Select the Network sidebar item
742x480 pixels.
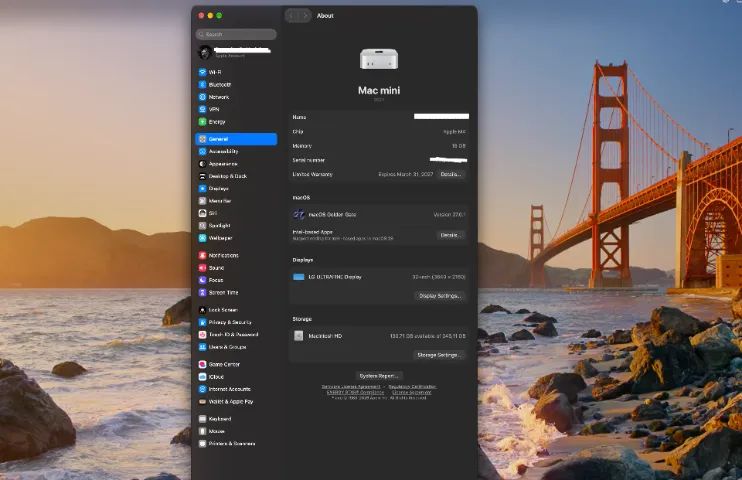[x=236, y=97]
